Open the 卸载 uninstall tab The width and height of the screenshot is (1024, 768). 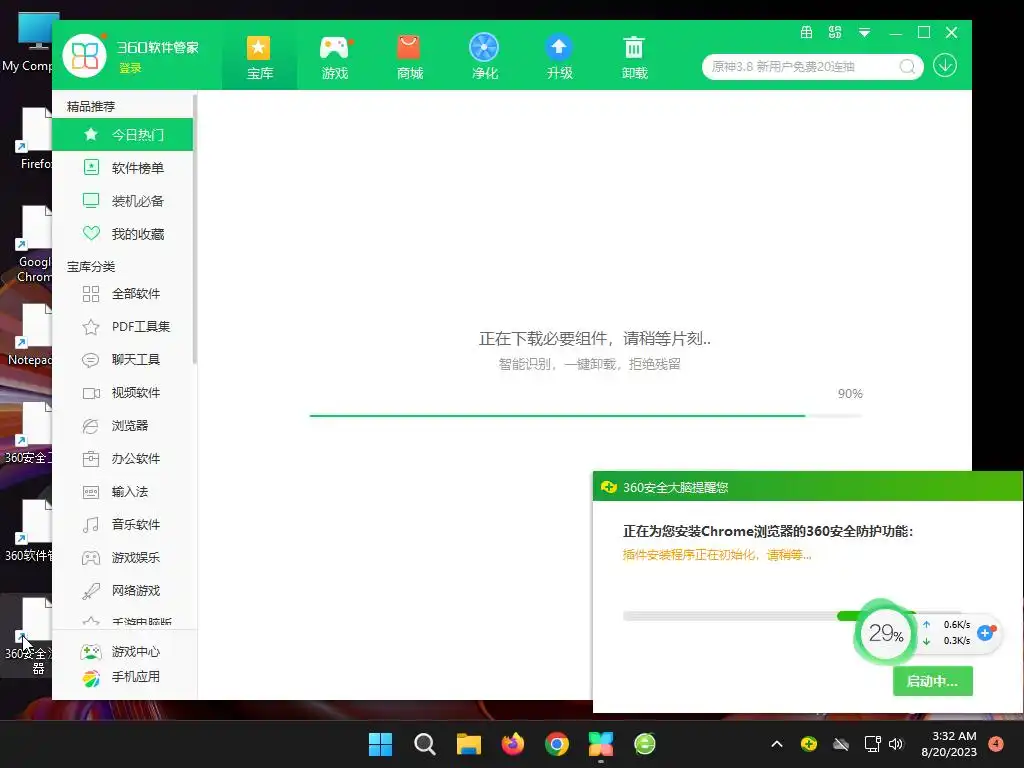634,57
